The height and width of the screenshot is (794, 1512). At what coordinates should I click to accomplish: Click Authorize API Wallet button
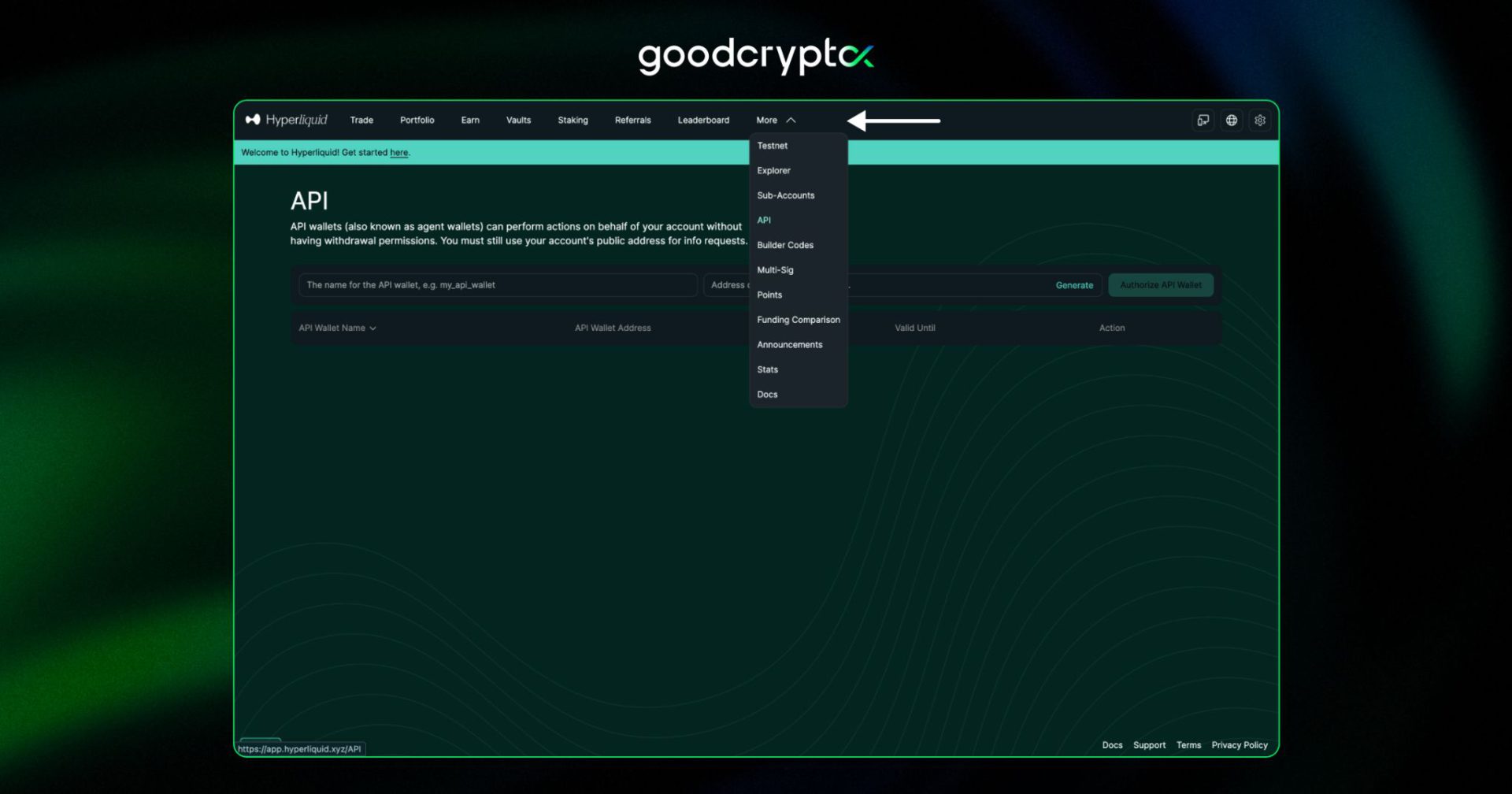pyautogui.click(x=1161, y=285)
